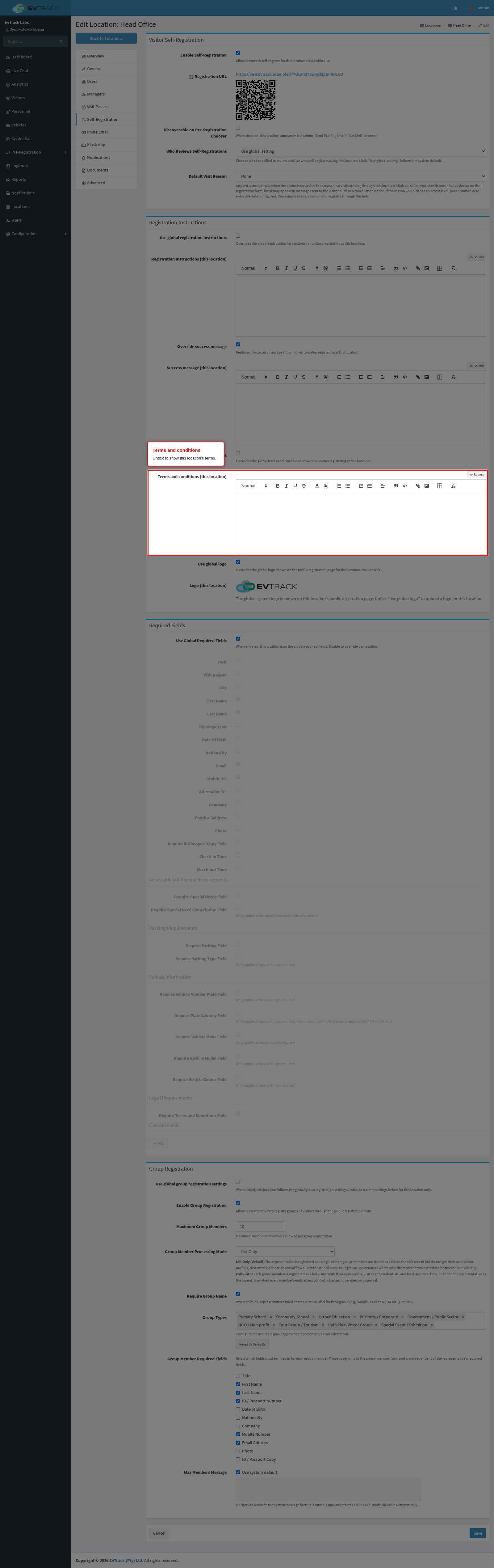This screenshot has height=1568, width=494.
Task: Go to Dashboard in the sidebar
Action: [x=35, y=57]
